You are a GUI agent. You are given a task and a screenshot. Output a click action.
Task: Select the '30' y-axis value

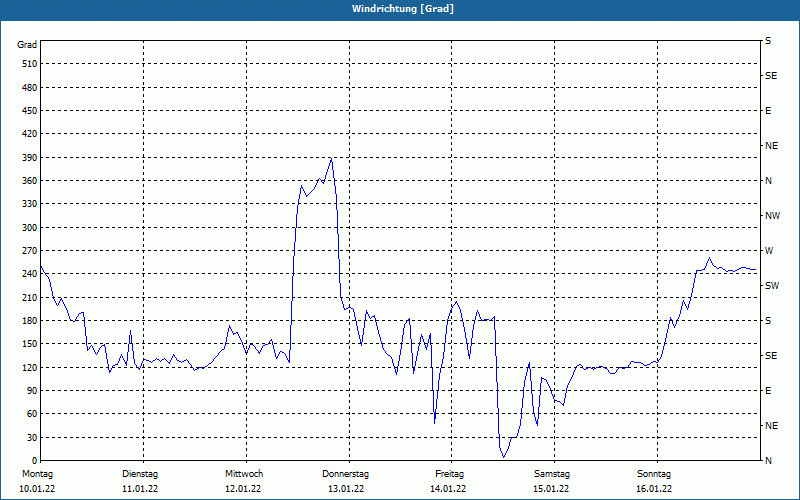point(32,437)
